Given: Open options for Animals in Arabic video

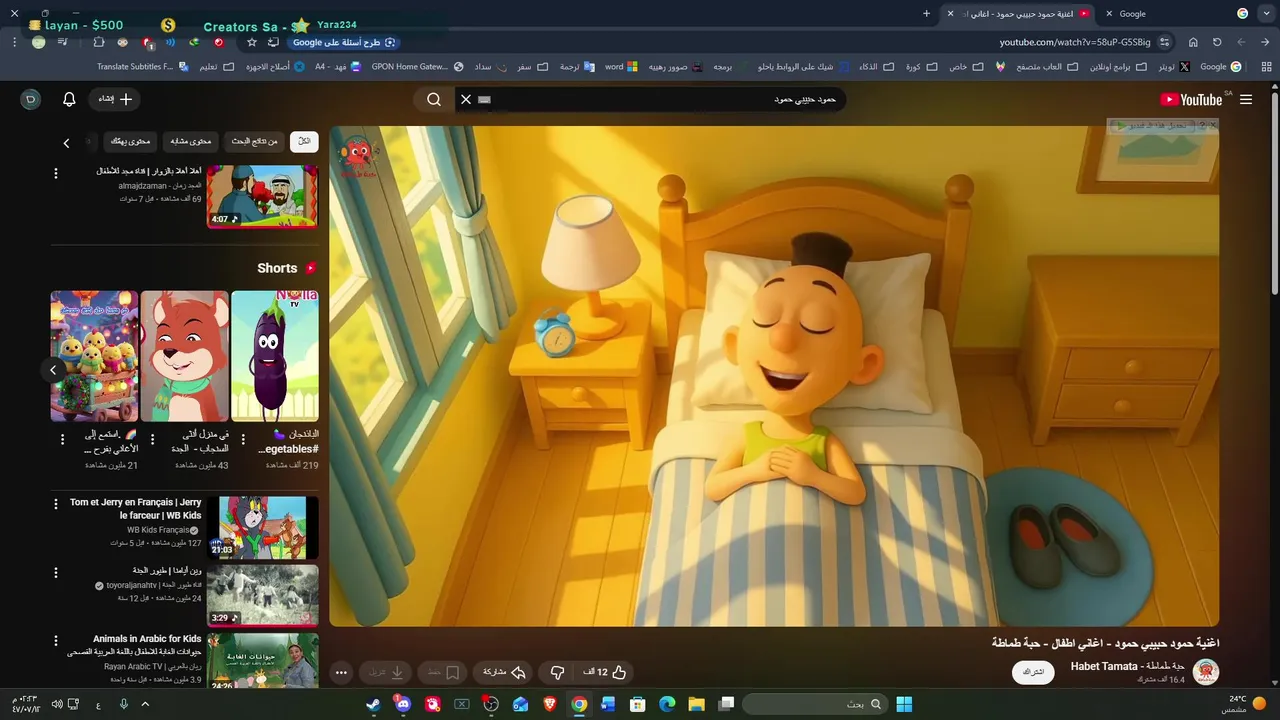Looking at the screenshot, I should pos(56,641).
